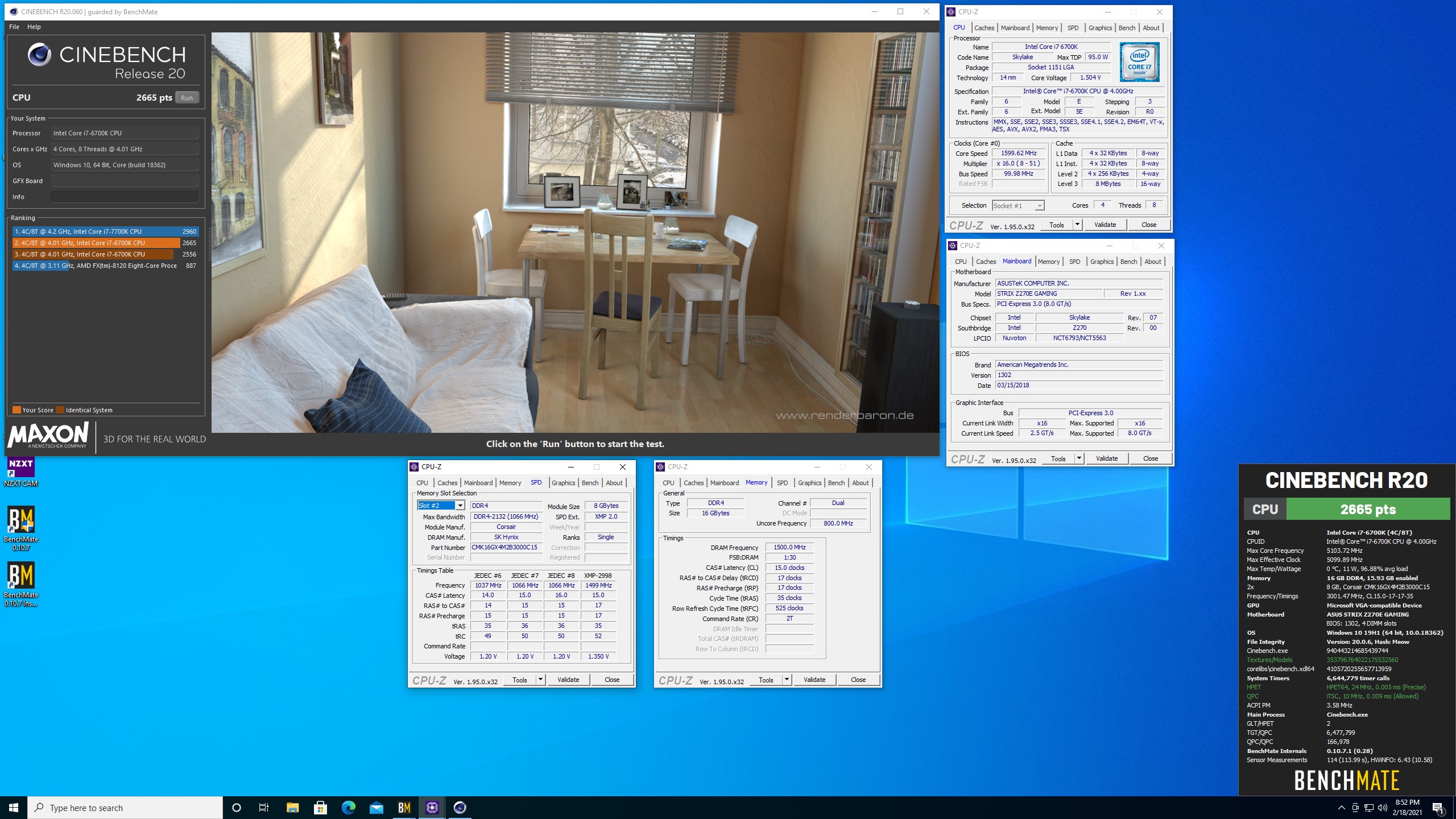
Task: Open Microsoft Store from the taskbar
Action: tap(320, 808)
